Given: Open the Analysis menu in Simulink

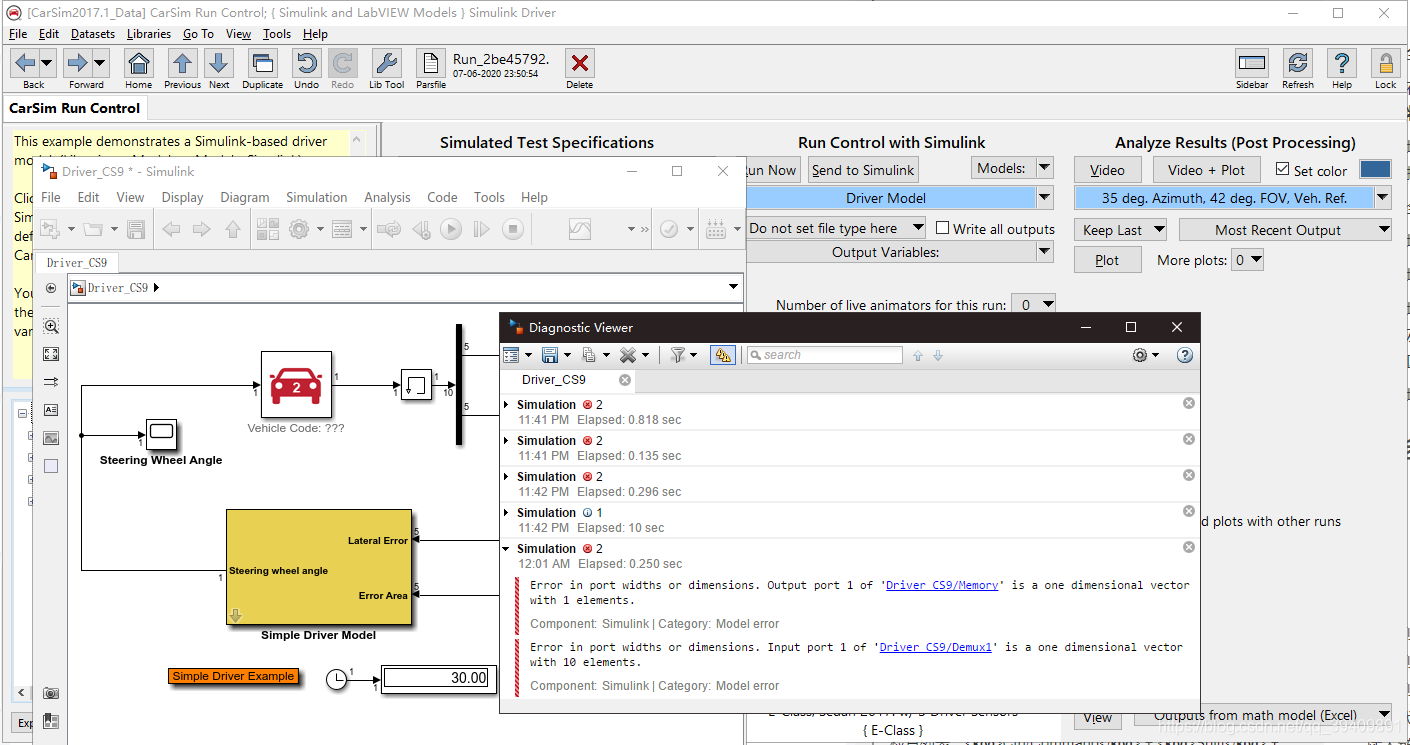Looking at the screenshot, I should point(388,198).
